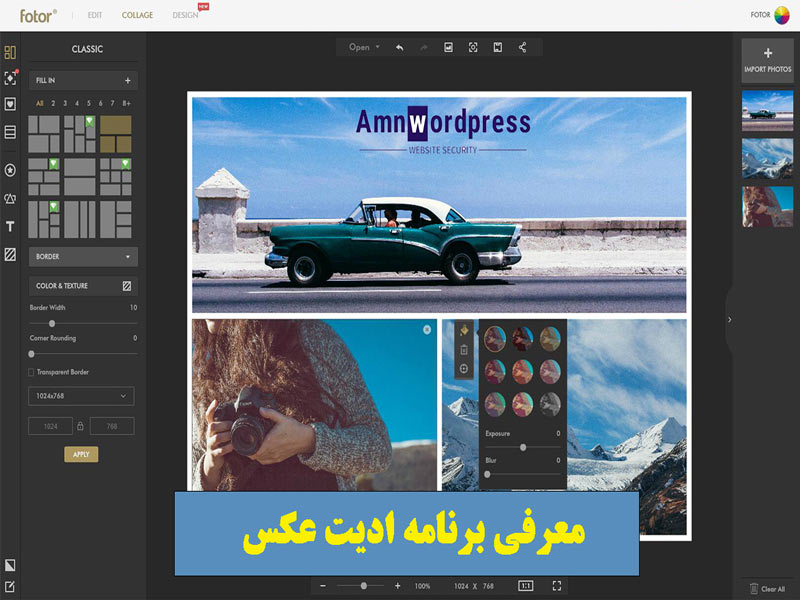This screenshot has height=600, width=800.
Task: Filter templates by 8+ photos
Action: pyautogui.click(x=127, y=104)
